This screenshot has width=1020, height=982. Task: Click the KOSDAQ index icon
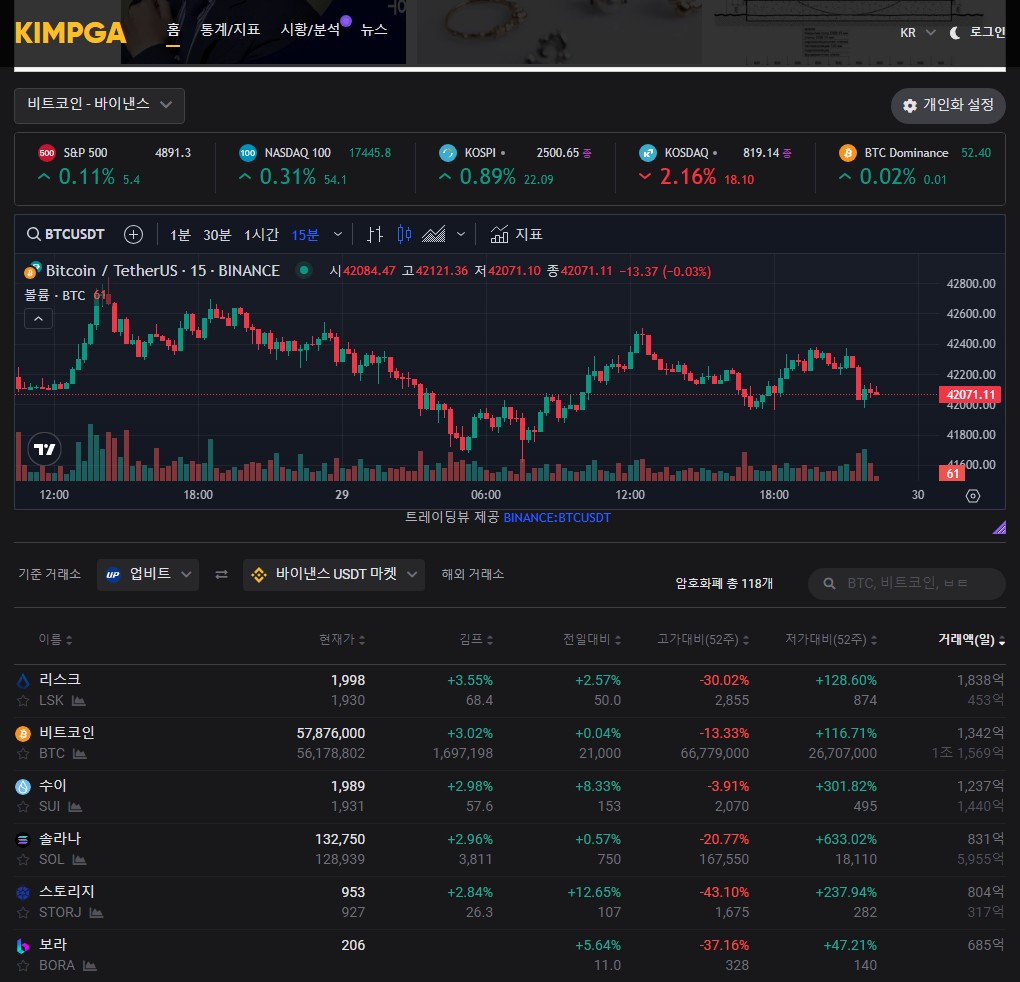tap(648, 153)
